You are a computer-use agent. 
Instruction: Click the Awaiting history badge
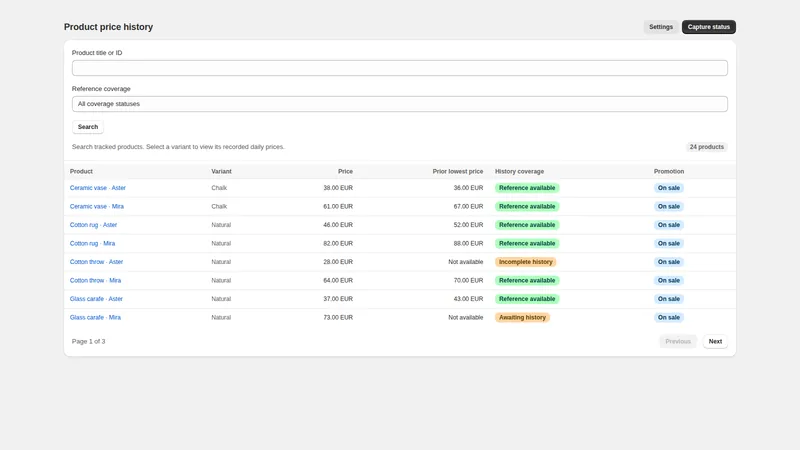coord(522,317)
